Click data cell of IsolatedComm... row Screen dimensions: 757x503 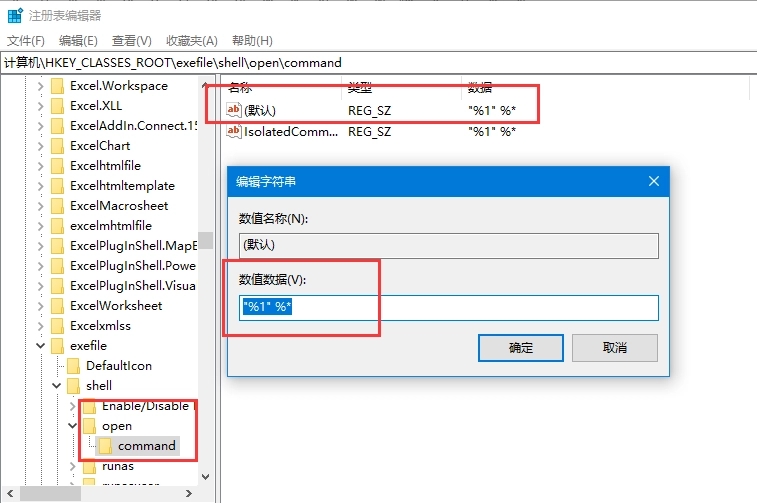point(492,132)
